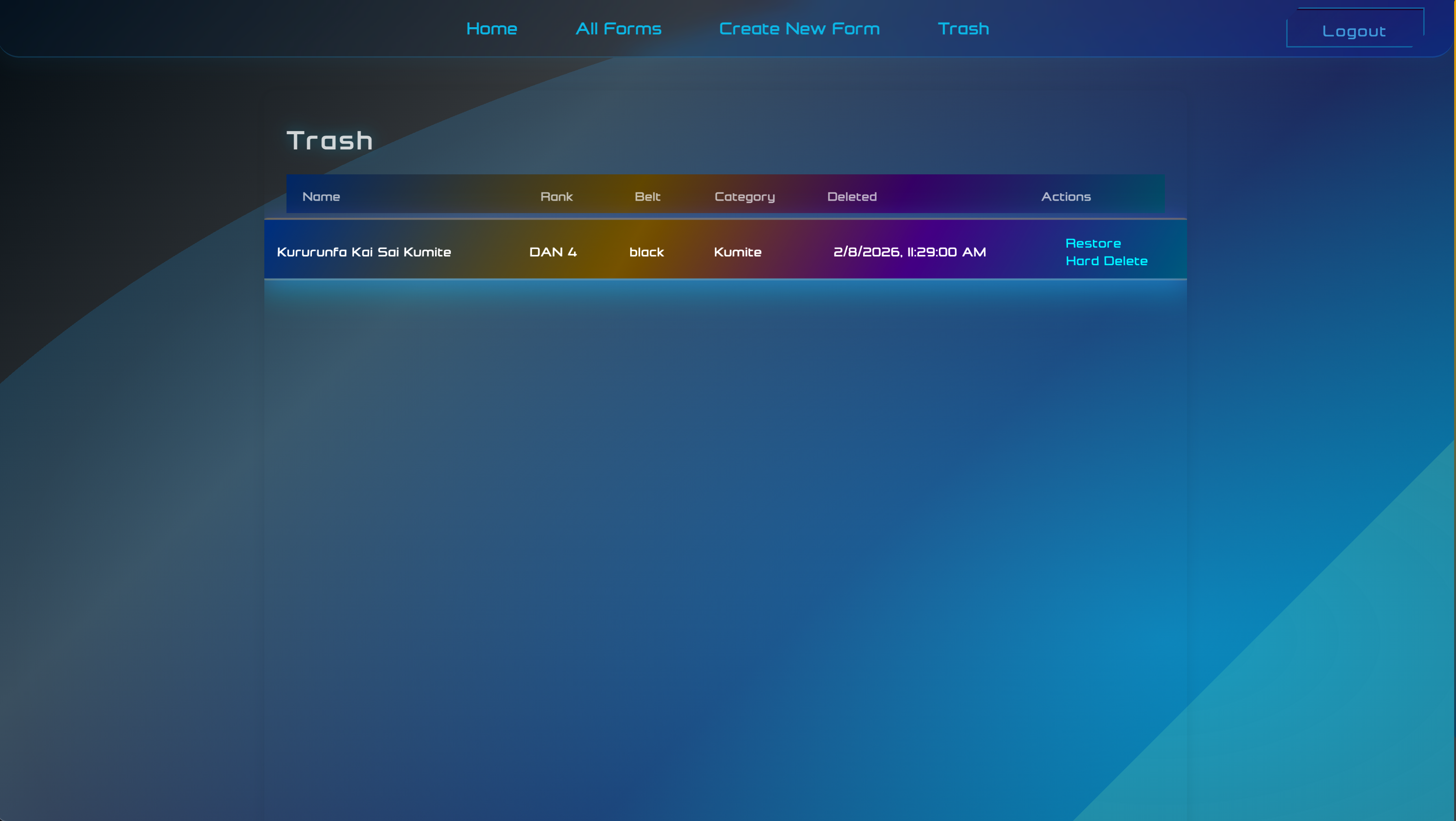The width and height of the screenshot is (1456, 821).
Task: Click the Rank column header
Action: tap(556, 196)
